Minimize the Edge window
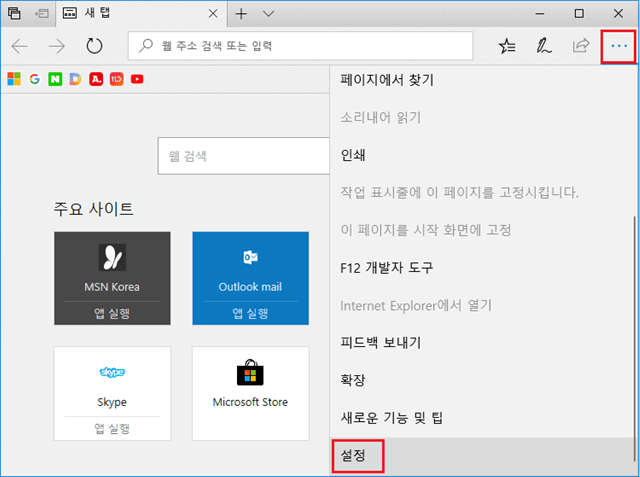 pos(540,14)
